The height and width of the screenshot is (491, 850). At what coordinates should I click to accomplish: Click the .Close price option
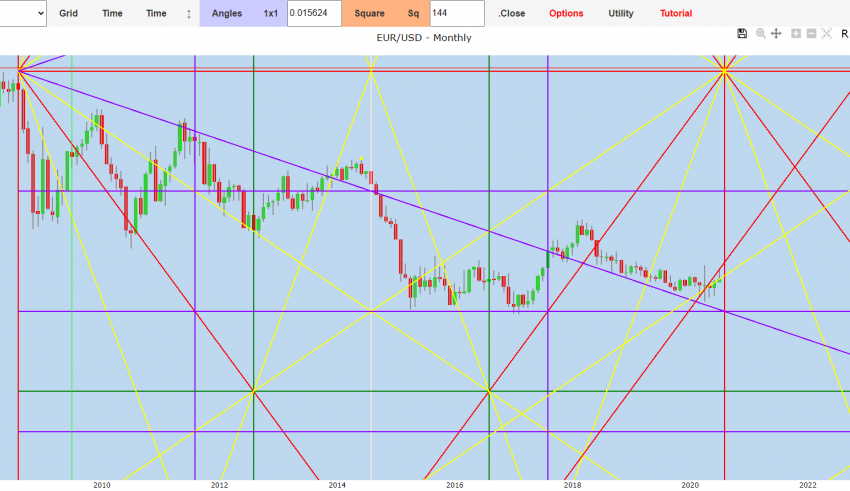511,13
